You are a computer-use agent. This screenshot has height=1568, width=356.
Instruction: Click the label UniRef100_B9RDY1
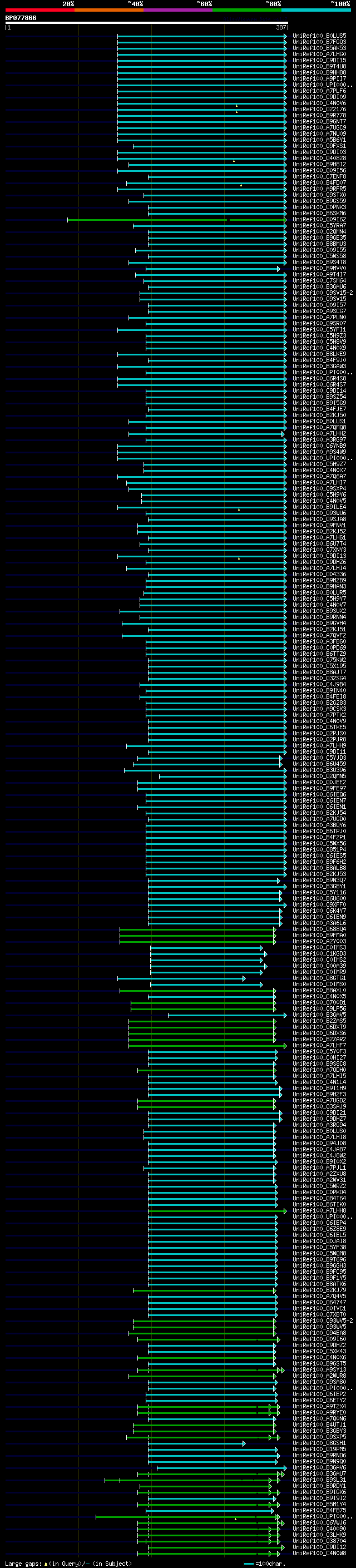319,1486
